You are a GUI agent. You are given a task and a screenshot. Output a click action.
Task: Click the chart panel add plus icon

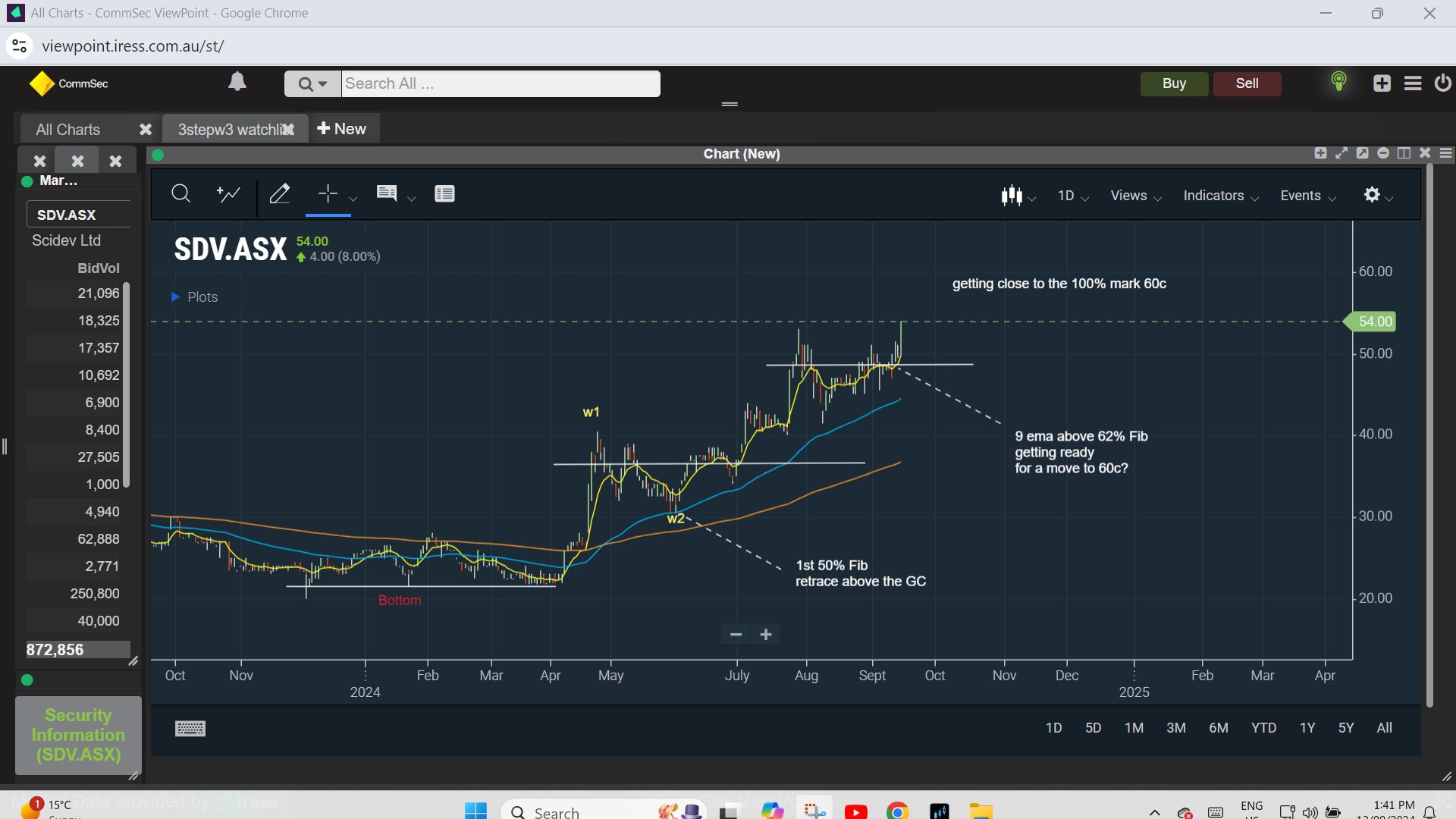(1320, 153)
